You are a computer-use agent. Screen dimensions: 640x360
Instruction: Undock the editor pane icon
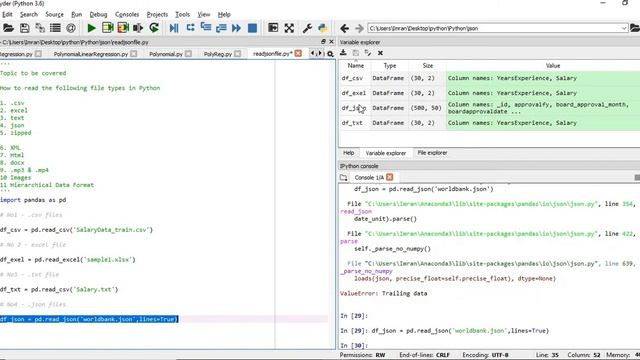[x=323, y=42]
